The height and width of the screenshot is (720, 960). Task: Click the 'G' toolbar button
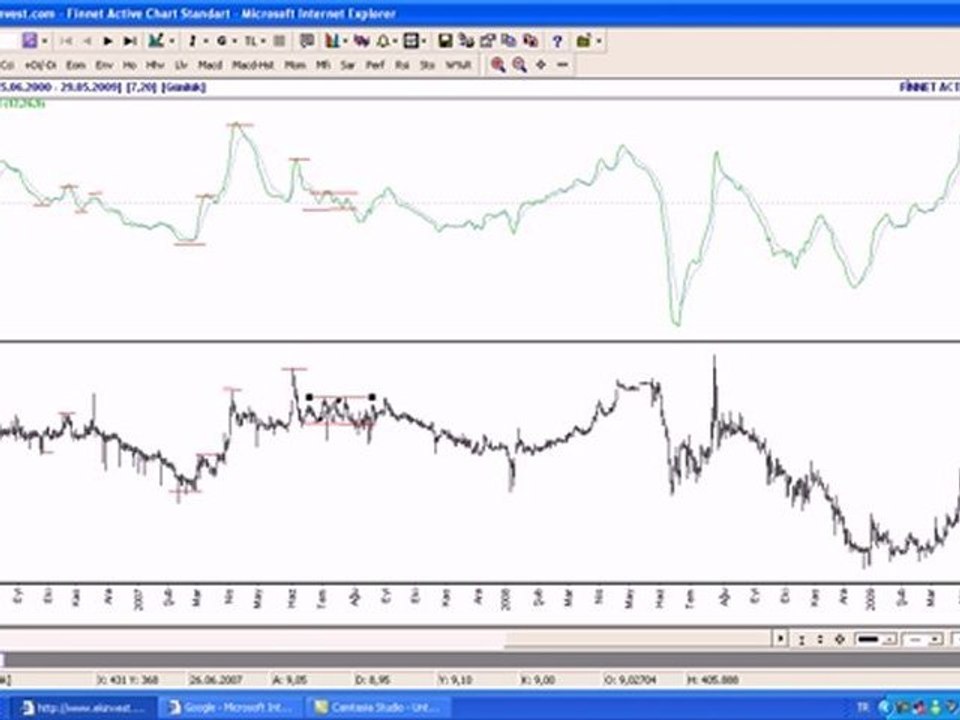tap(221, 41)
